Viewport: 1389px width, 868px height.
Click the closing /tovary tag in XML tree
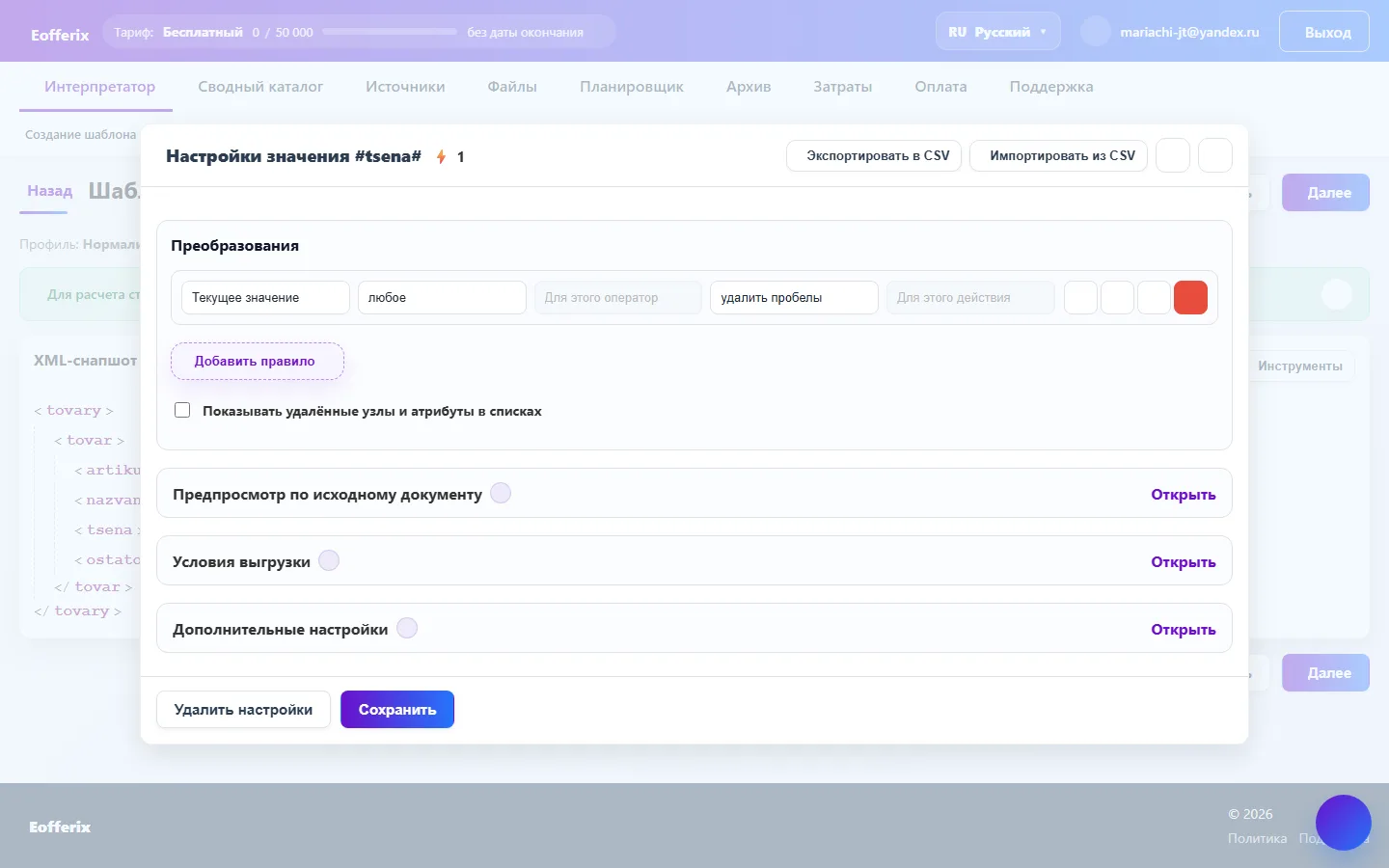click(78, 610)
